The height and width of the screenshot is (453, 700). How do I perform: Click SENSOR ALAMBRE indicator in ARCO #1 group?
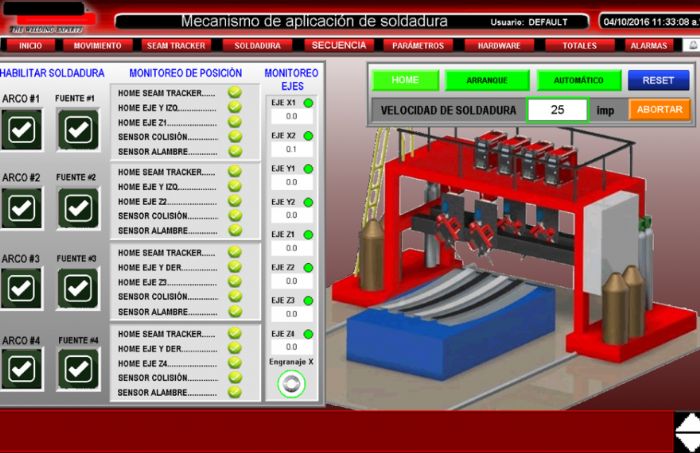pos(235,151)
